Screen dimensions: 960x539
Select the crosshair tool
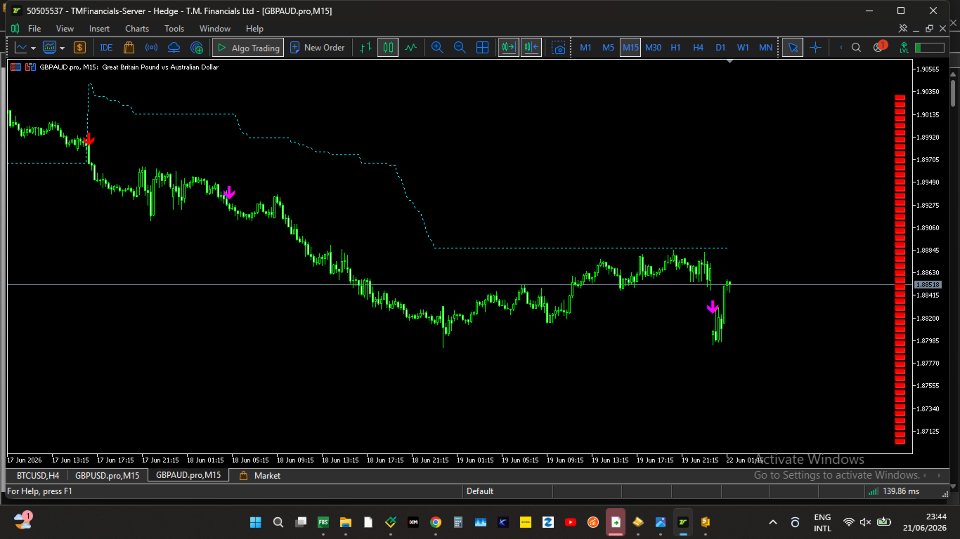pyautogui.click(x=816, y=47)
